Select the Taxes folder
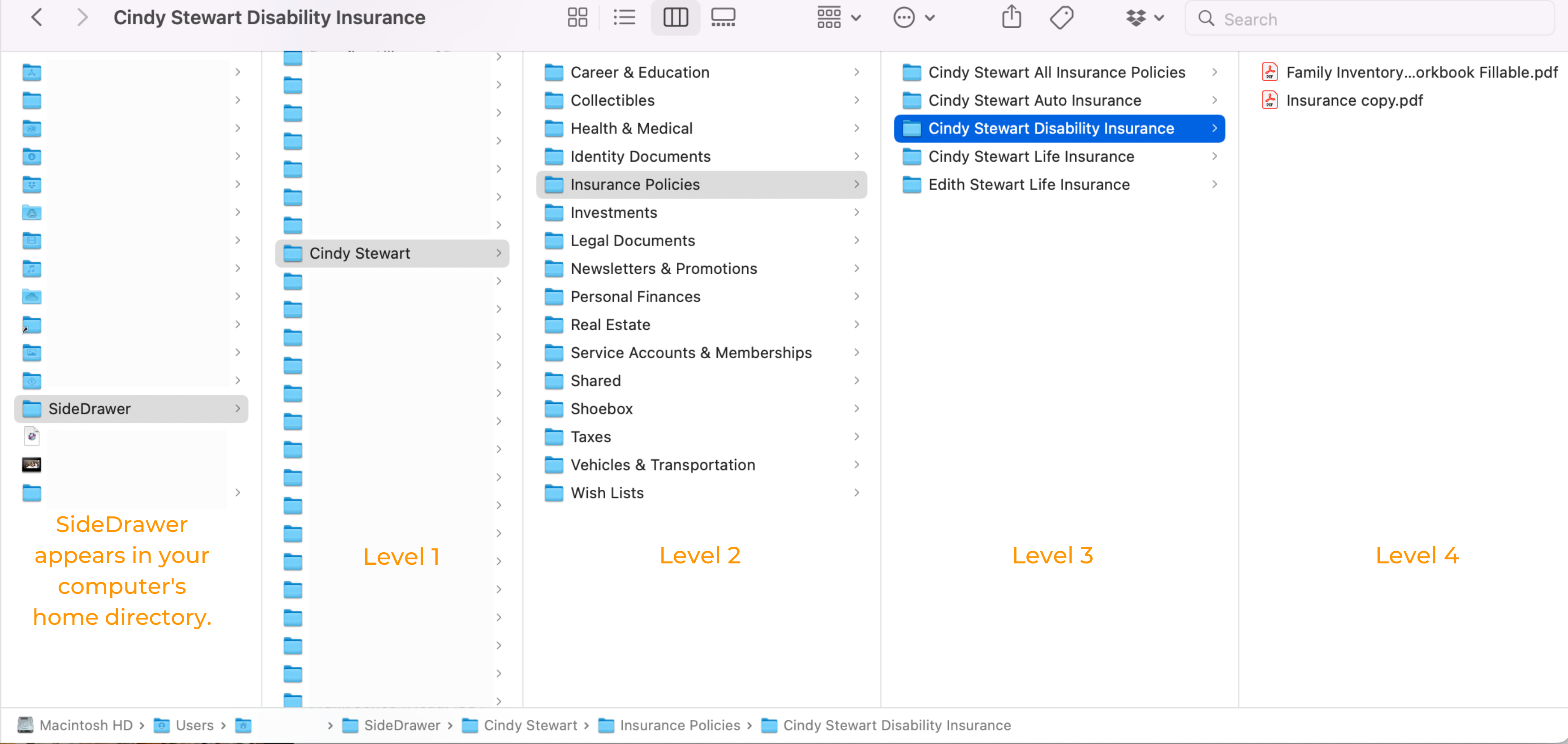 tap(590, 437)
